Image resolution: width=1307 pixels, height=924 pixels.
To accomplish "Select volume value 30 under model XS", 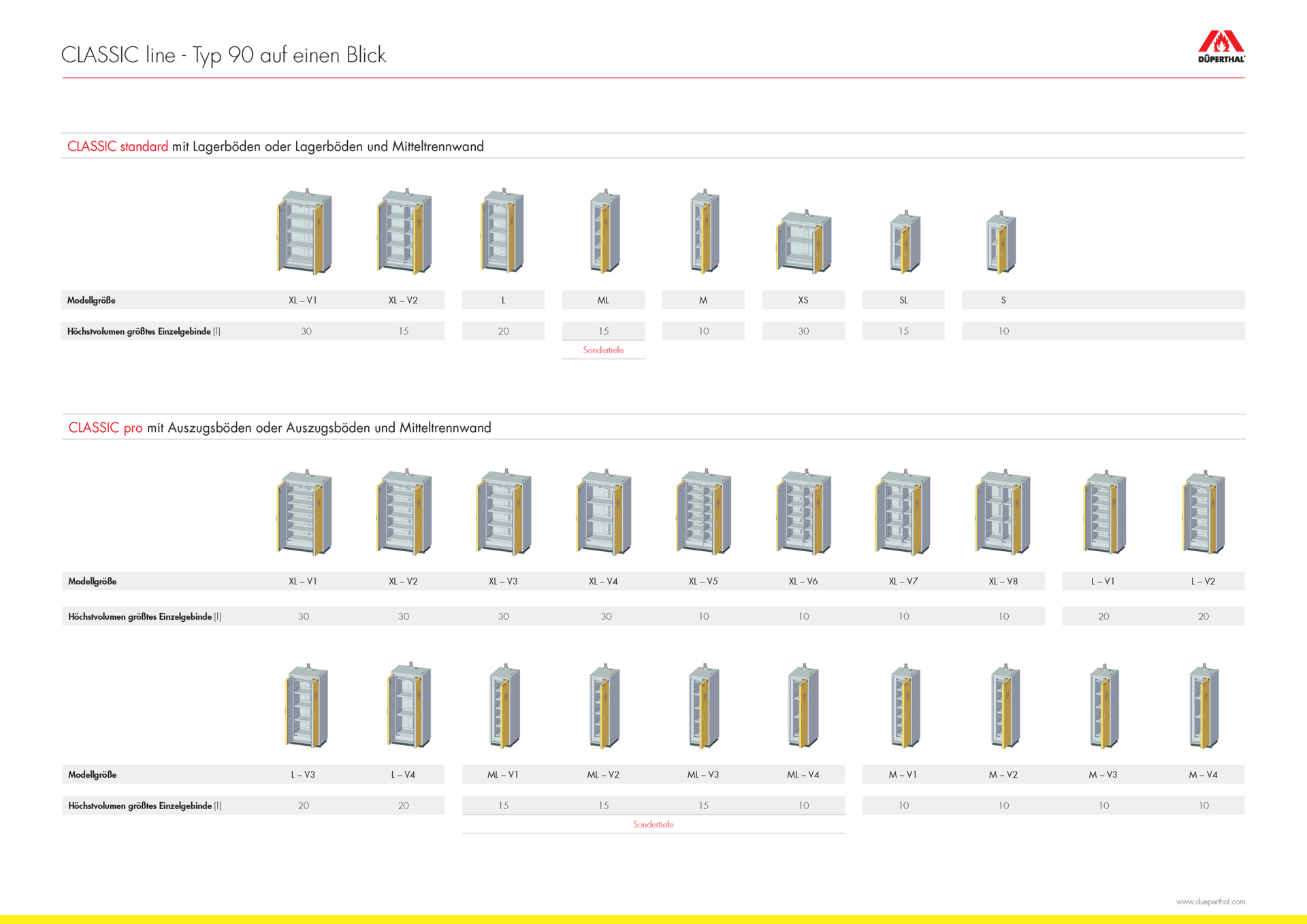I will (x=803, y=331).
